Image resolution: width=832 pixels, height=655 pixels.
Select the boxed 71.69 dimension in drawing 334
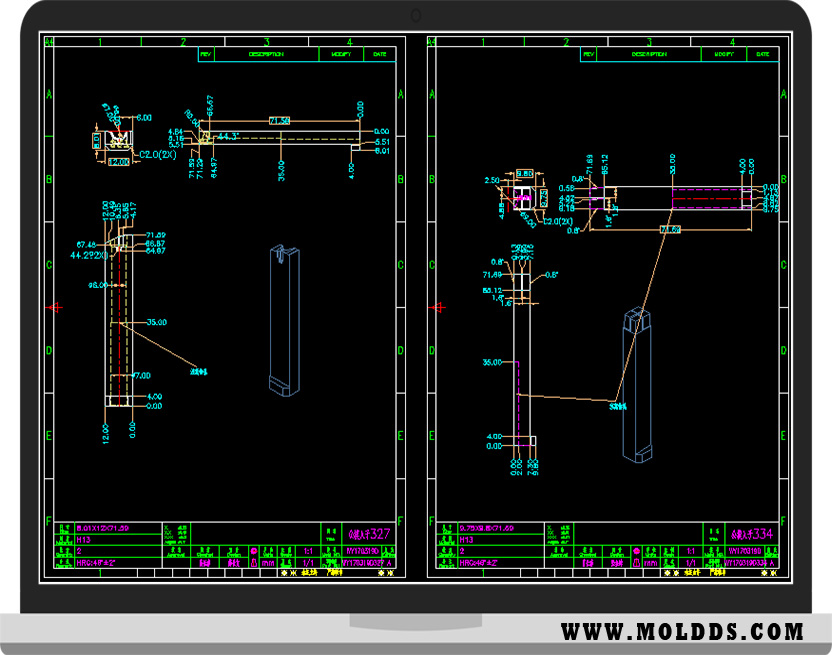click(671, 229)
